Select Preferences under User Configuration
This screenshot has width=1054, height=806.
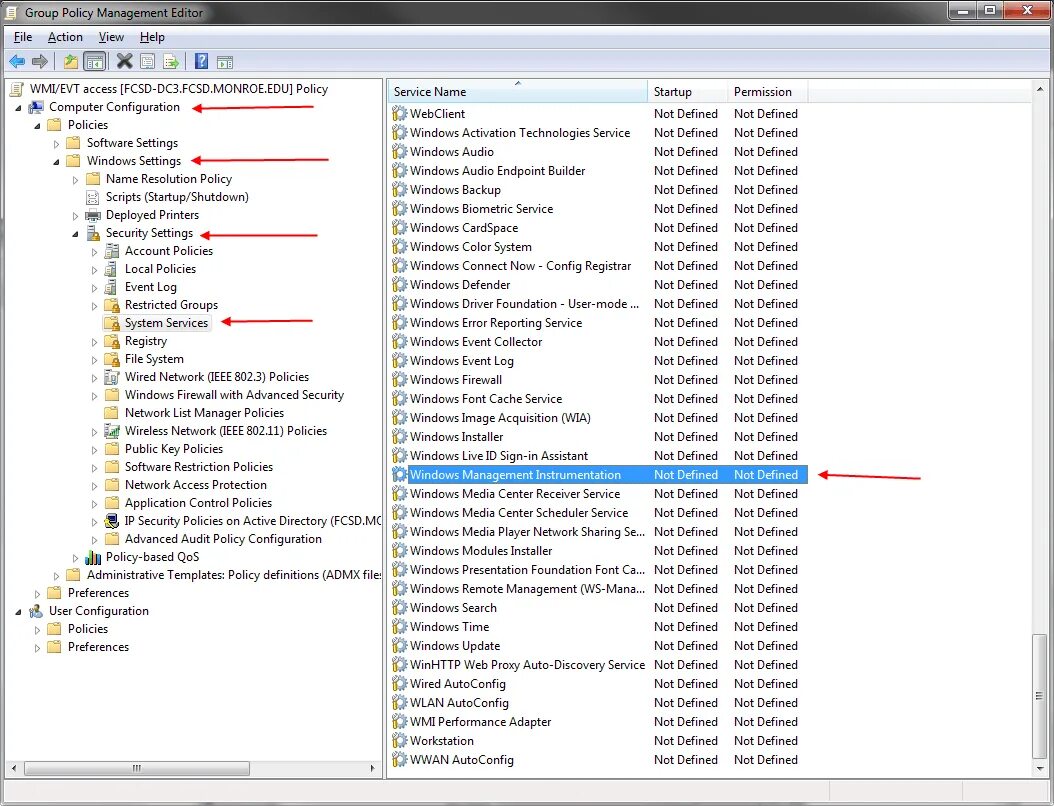(x=98, y=647)
